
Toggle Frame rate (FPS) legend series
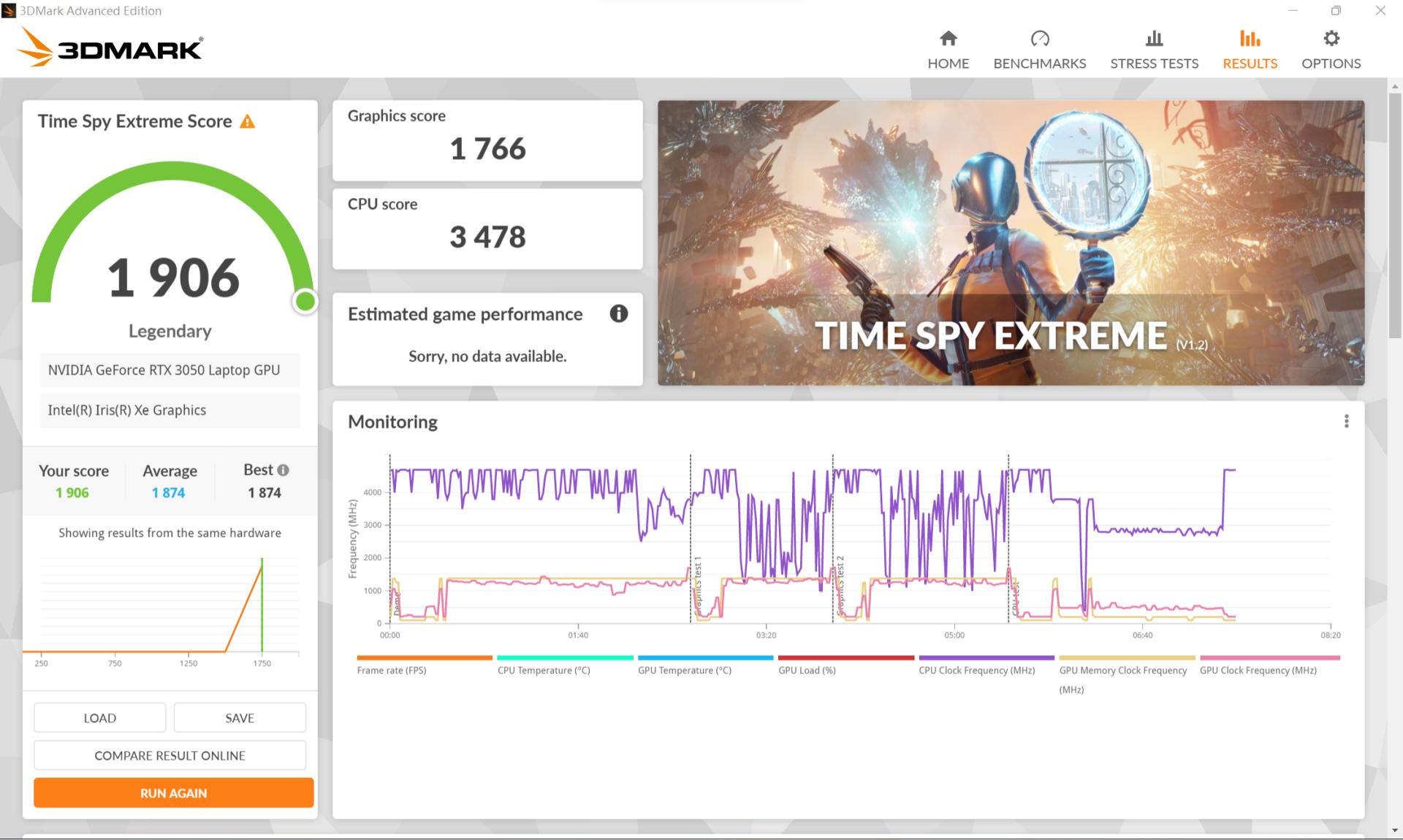424,665
